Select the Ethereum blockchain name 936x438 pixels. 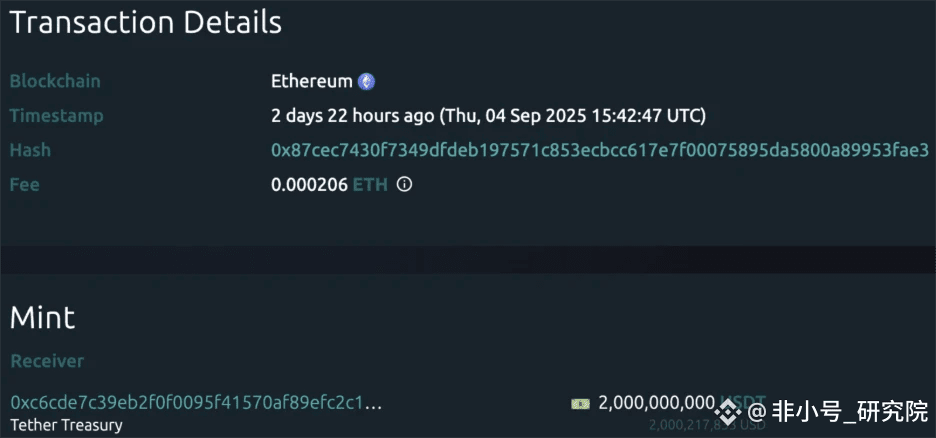[312, 82]
